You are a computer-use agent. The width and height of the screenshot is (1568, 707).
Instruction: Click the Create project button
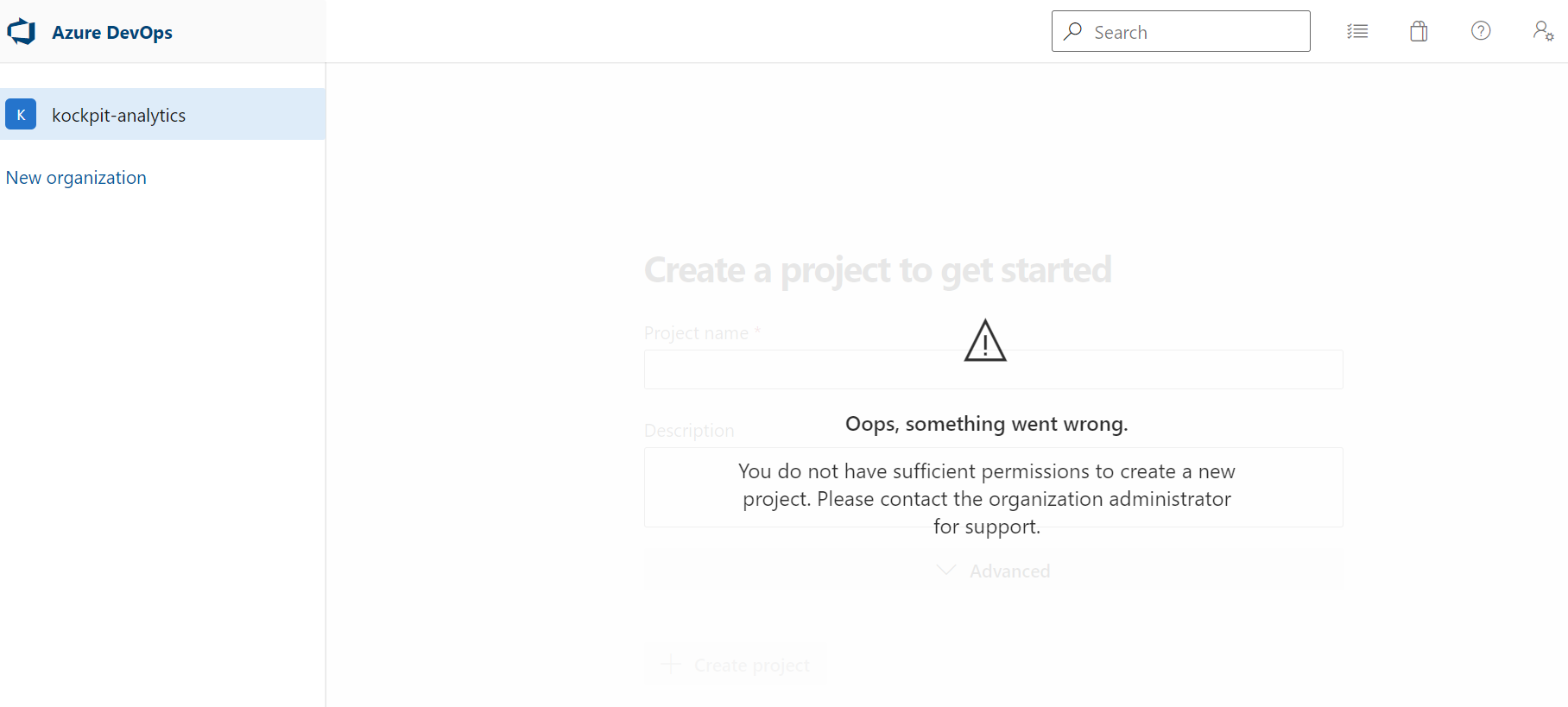click(x=736, y=665)
